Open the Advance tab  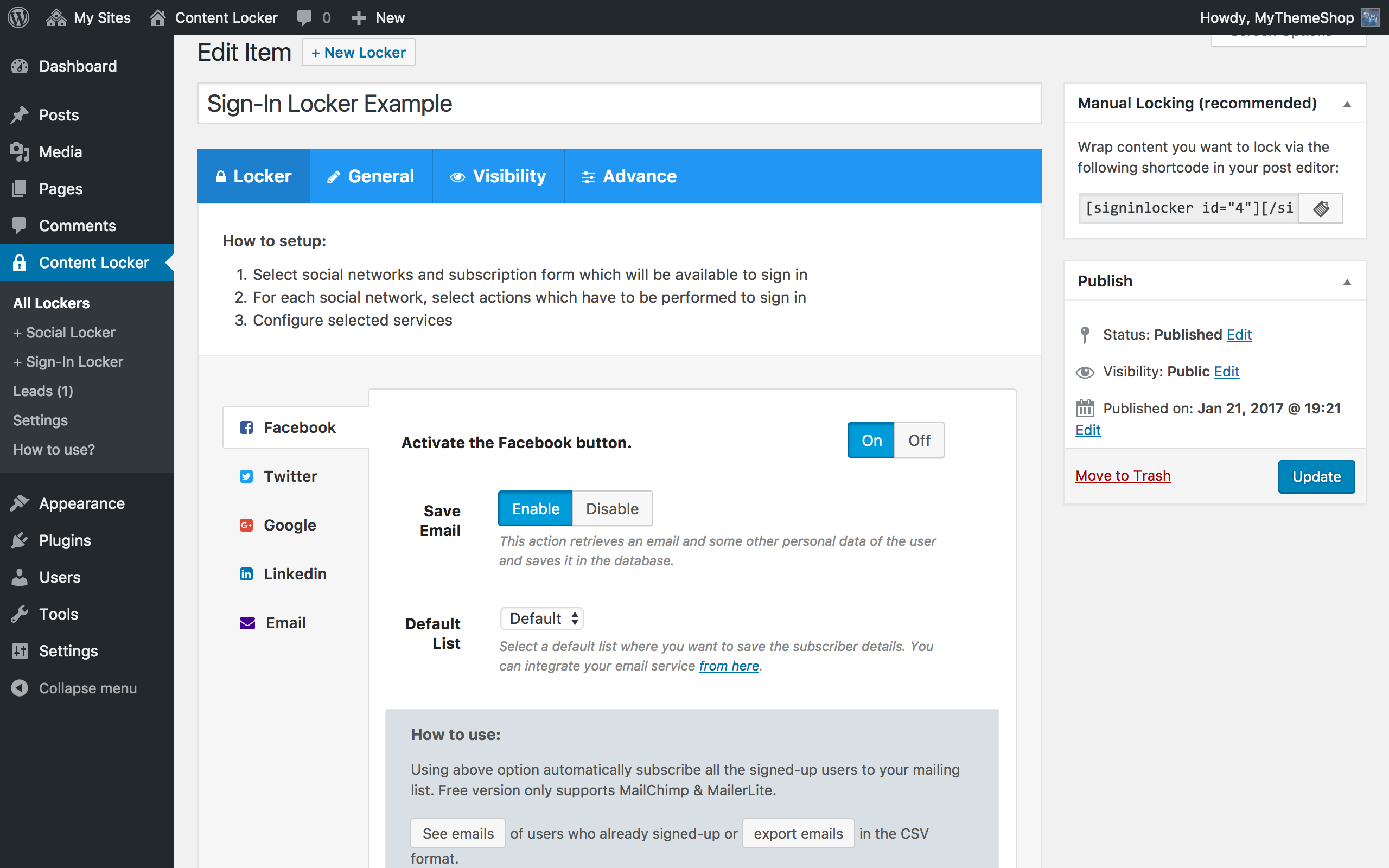pos(629,176)
